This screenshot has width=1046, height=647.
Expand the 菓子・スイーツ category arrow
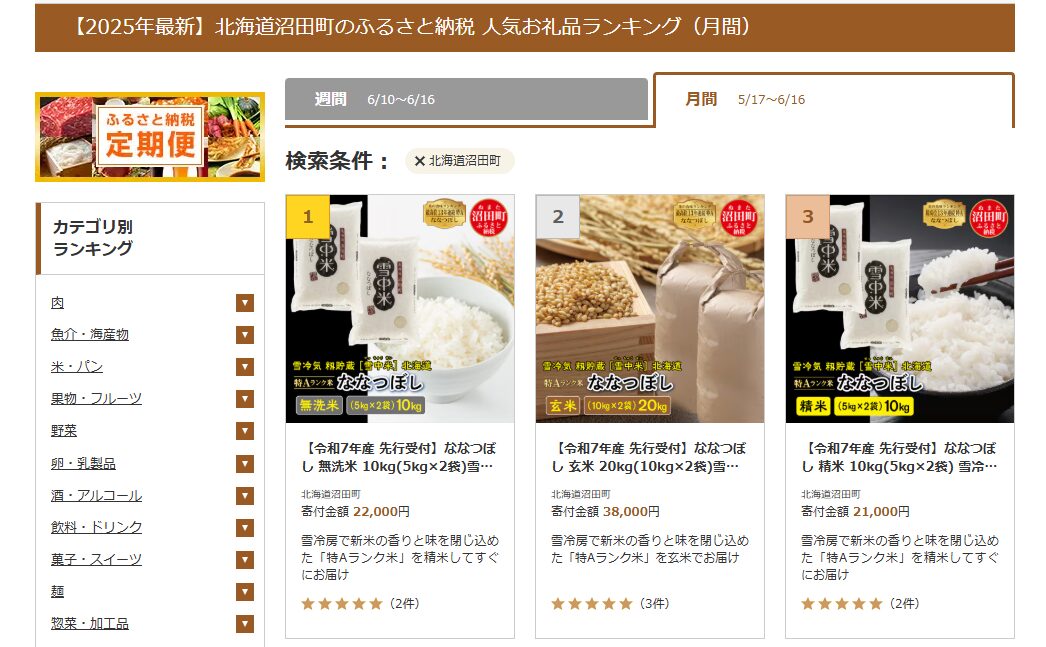pyautogui.click(x=245, y=560)
